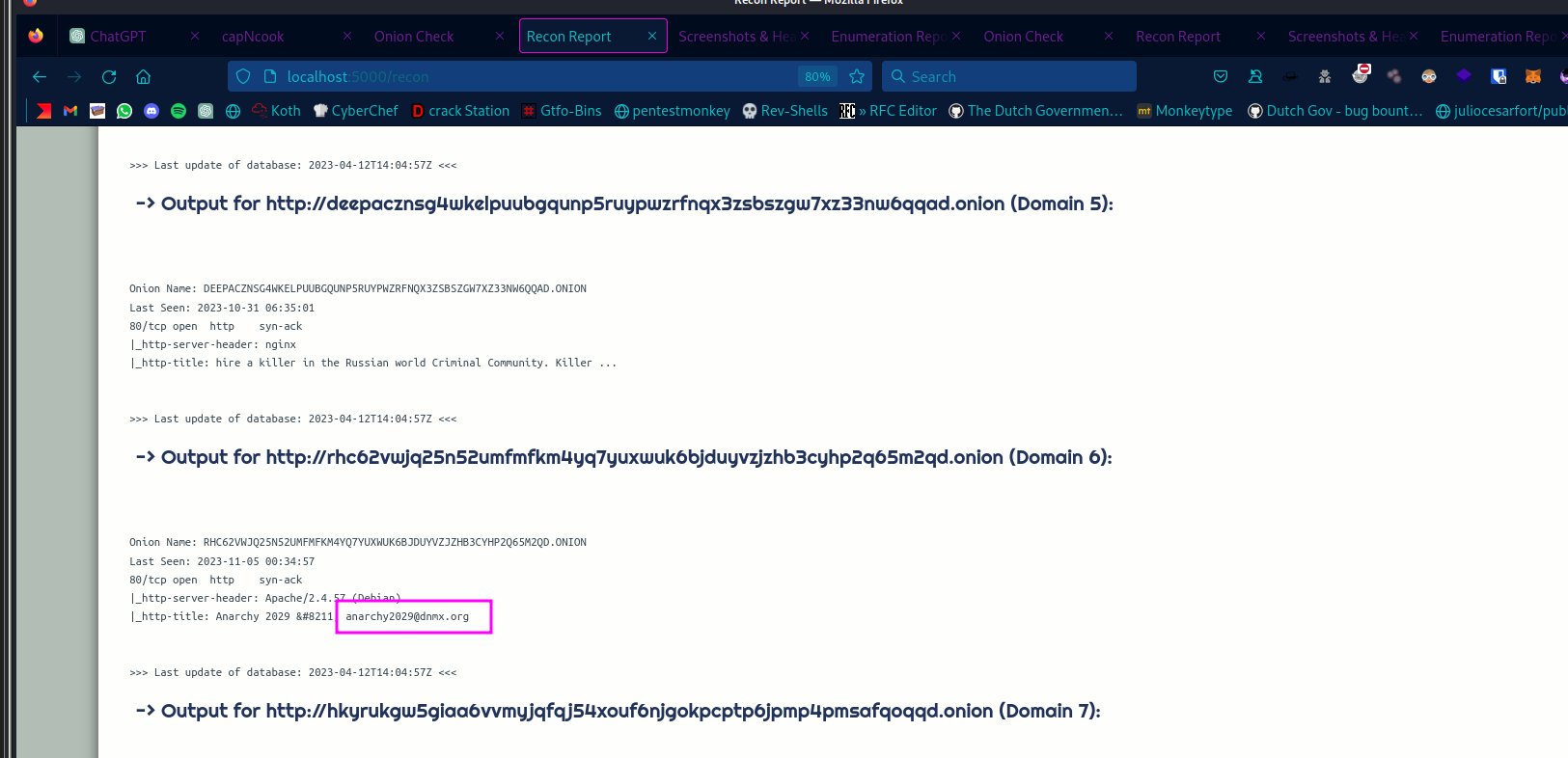Go back to the previous page
The image size is (1568, 758).
pyautogui.click(x=40, y=76)
